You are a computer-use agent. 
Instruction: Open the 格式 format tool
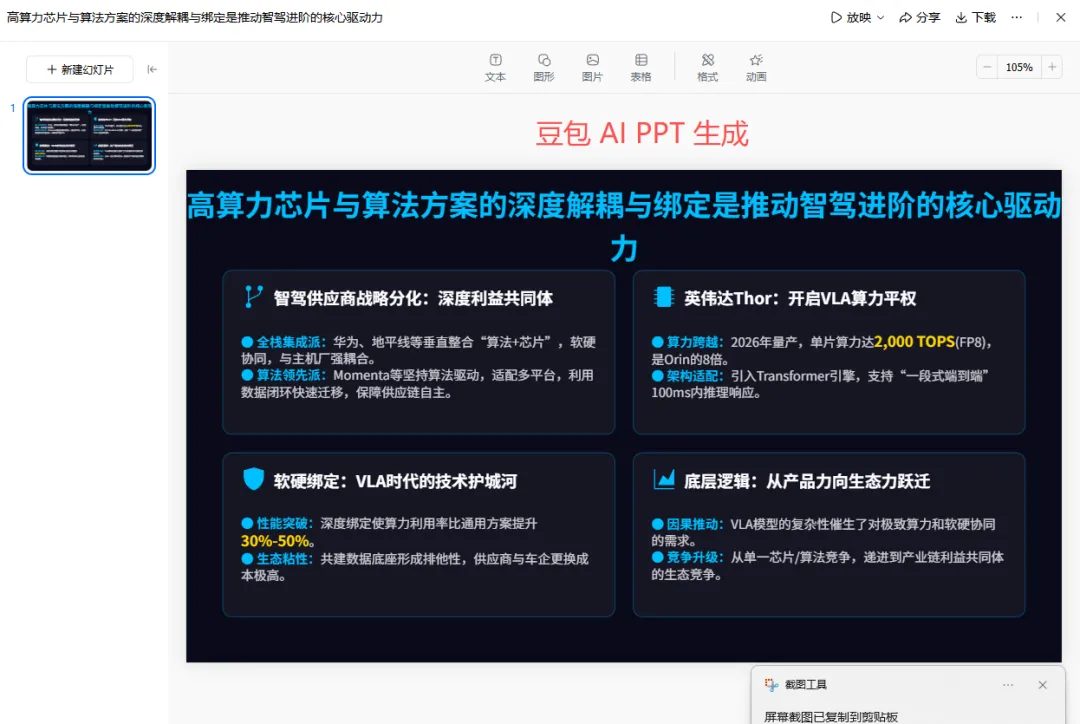[x=707, y=68]
